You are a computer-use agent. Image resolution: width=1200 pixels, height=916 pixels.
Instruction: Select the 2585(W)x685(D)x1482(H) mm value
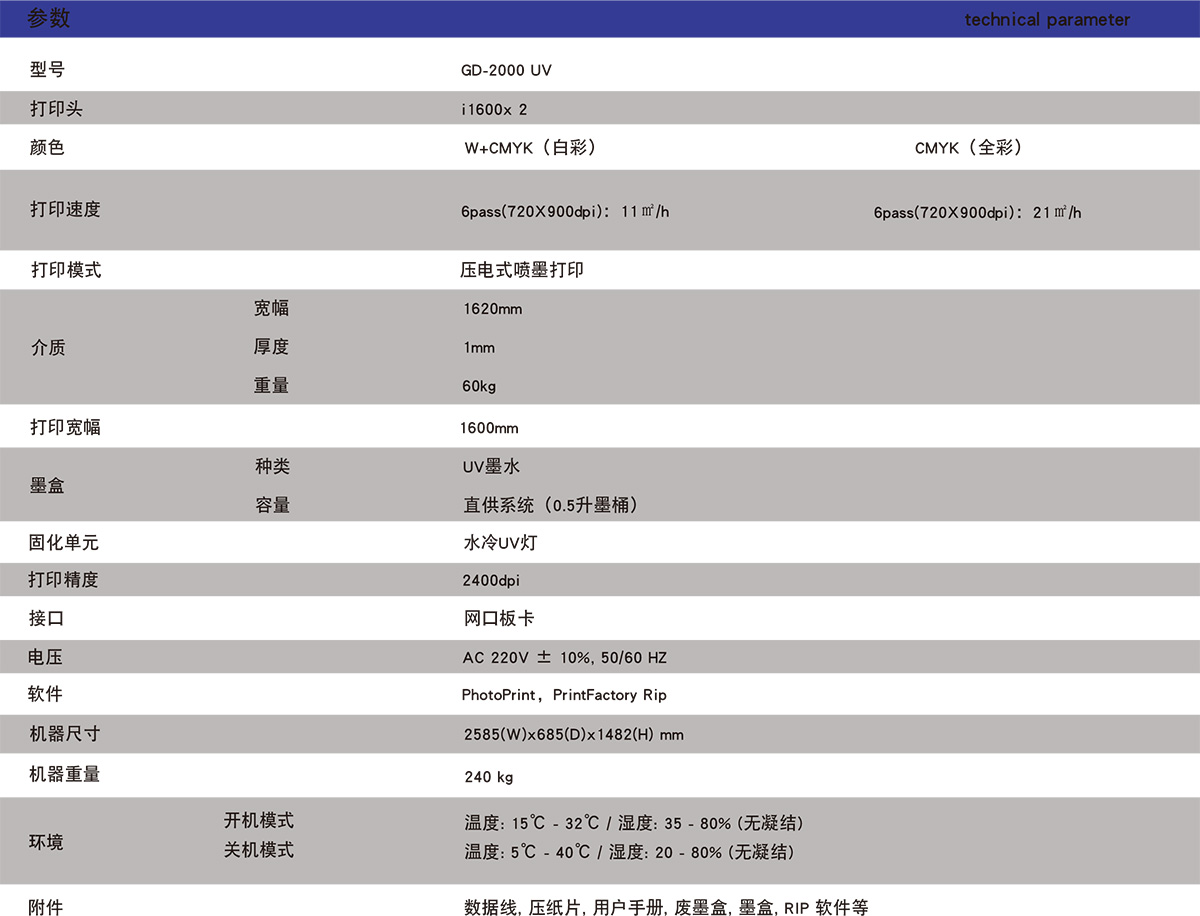[x=574, y=735]
